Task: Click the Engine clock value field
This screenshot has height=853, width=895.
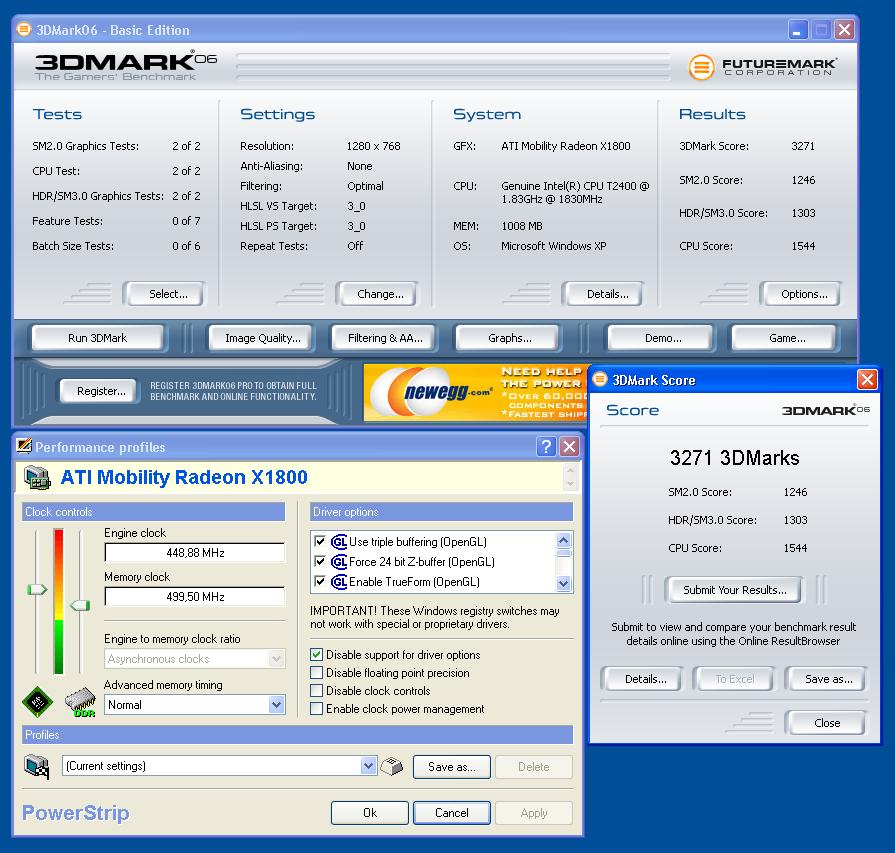Action: point(195,553)
